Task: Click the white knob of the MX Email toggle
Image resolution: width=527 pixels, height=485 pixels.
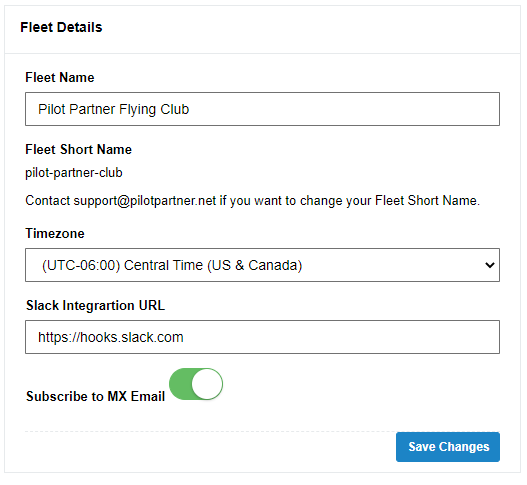Action: (x=207, y=384)
